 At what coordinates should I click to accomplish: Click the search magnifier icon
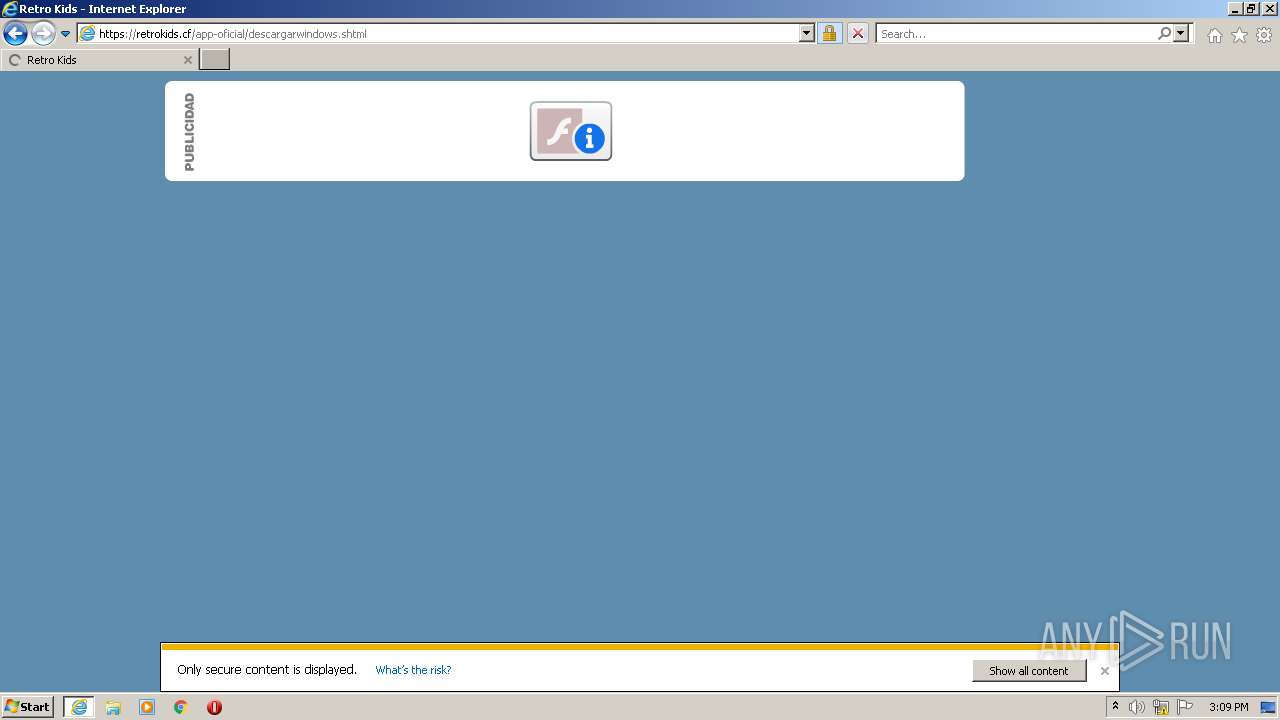pyautogui.click(x=1164, y=33)
